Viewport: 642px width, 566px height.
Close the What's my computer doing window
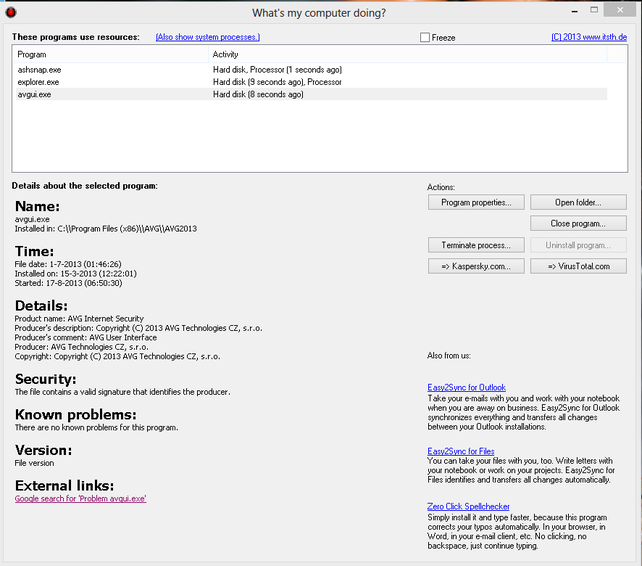620,10
